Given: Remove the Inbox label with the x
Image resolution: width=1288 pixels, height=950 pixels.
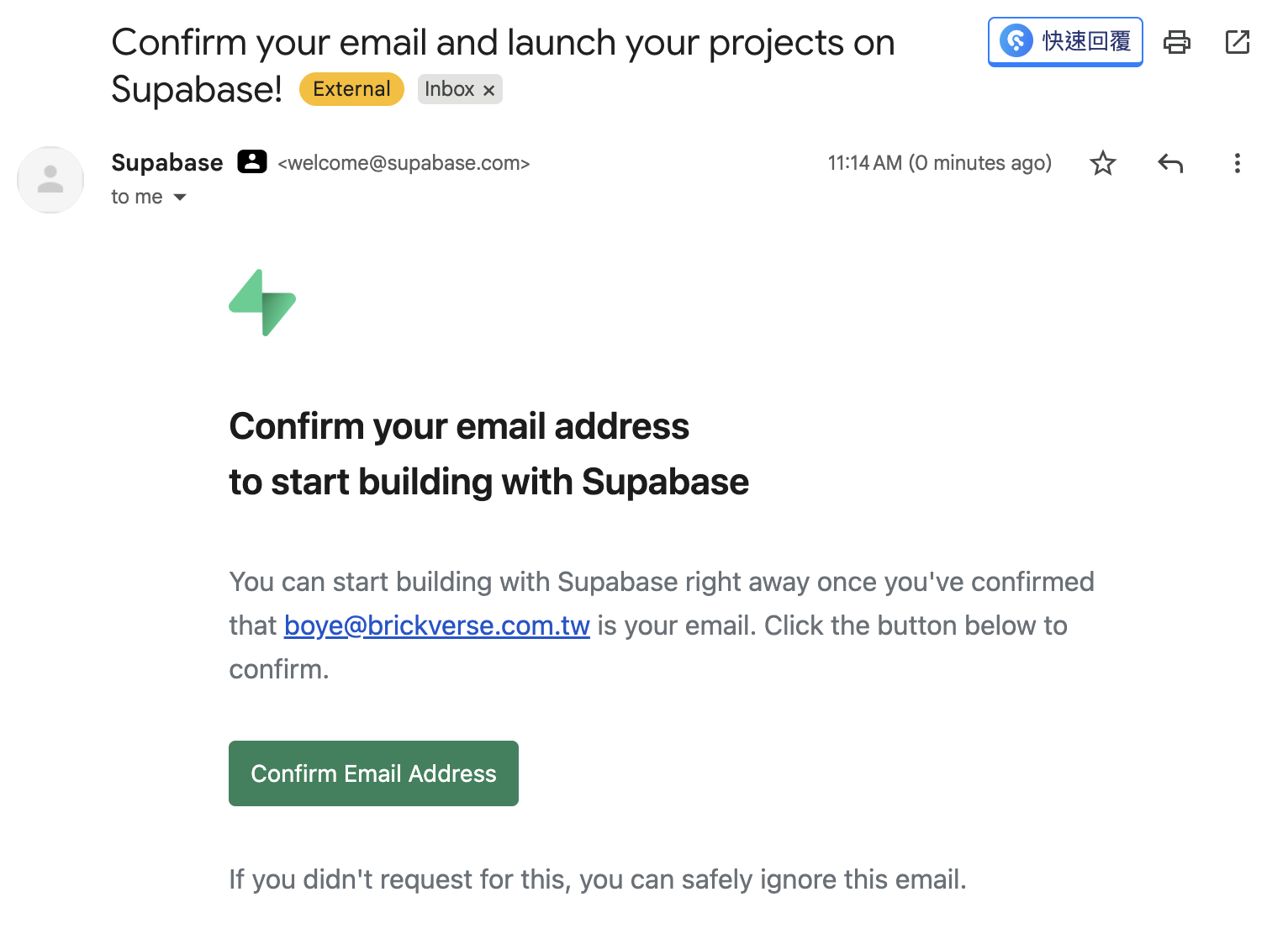Looking at the screenshot, I should point(488,90).
